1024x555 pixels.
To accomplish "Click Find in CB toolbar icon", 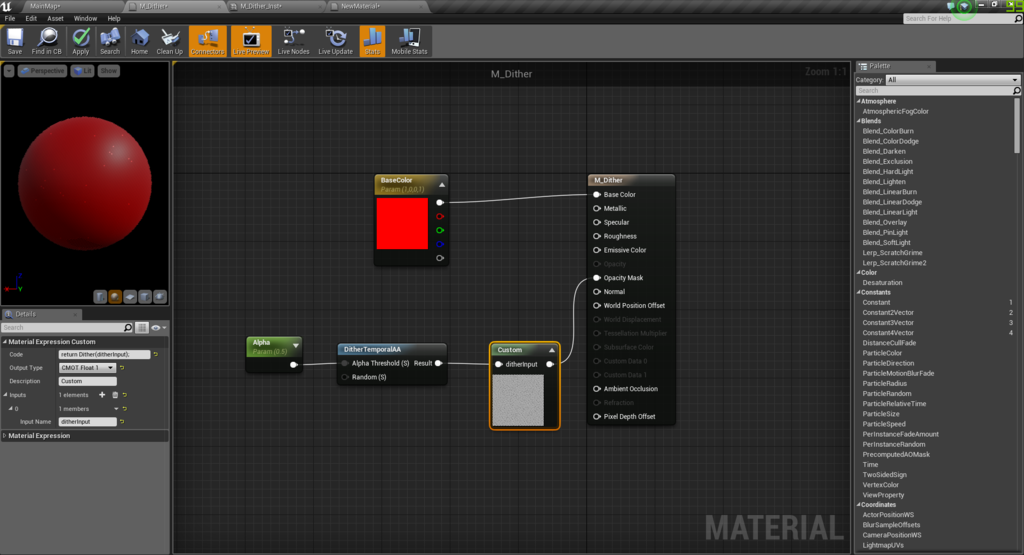I will tap(46, 41).
